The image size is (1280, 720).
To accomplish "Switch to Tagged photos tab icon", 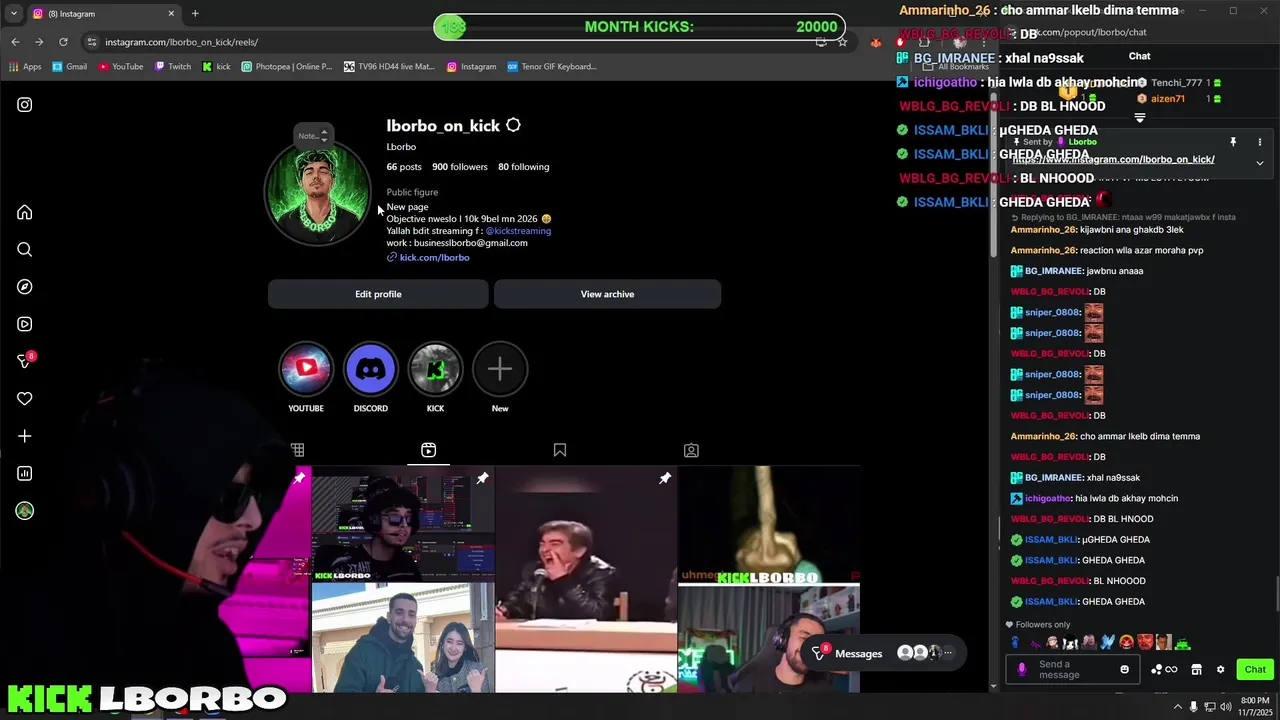I will [x=691, y=450].
